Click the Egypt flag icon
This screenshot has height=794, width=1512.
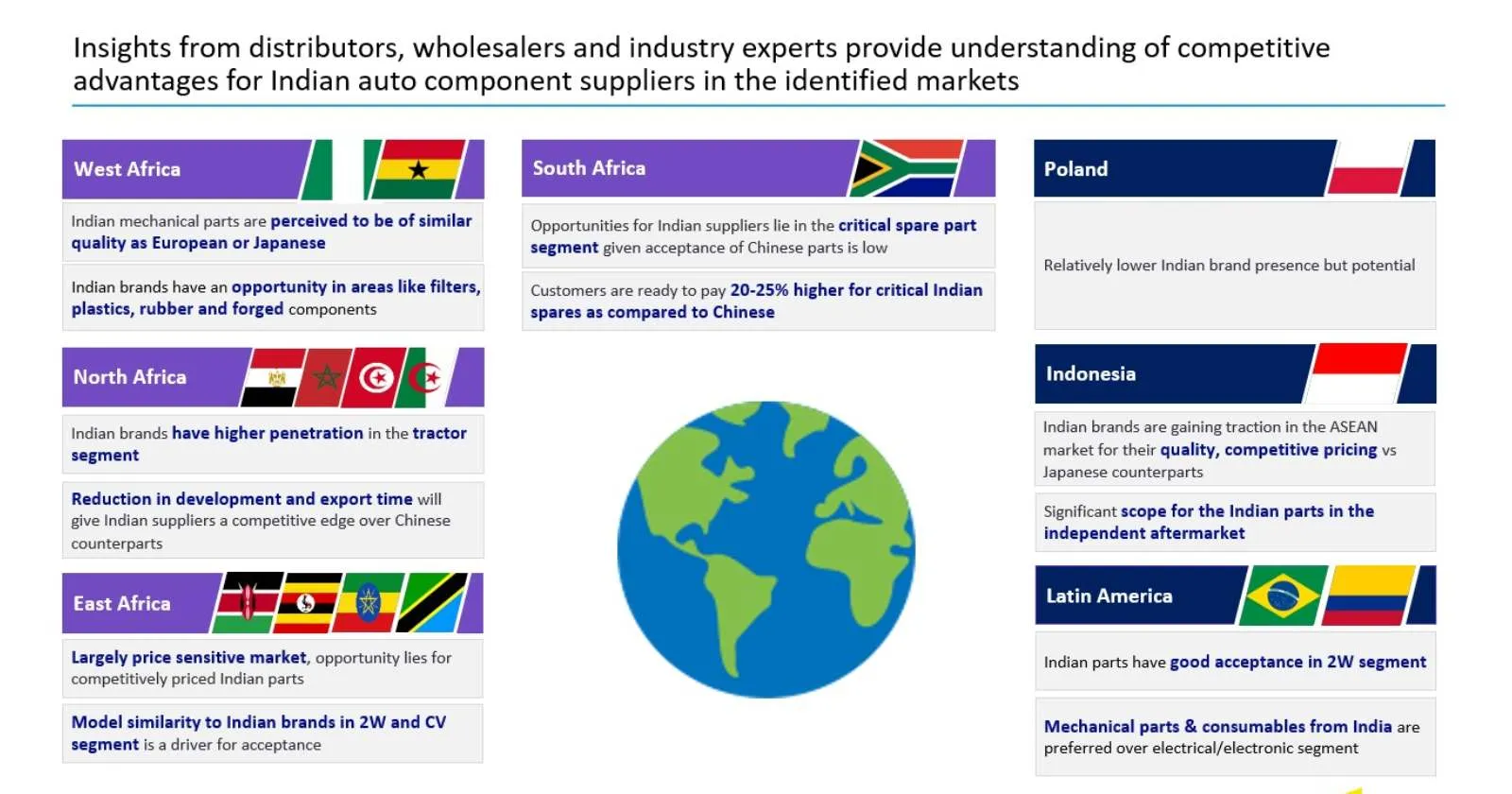(275, 377)
